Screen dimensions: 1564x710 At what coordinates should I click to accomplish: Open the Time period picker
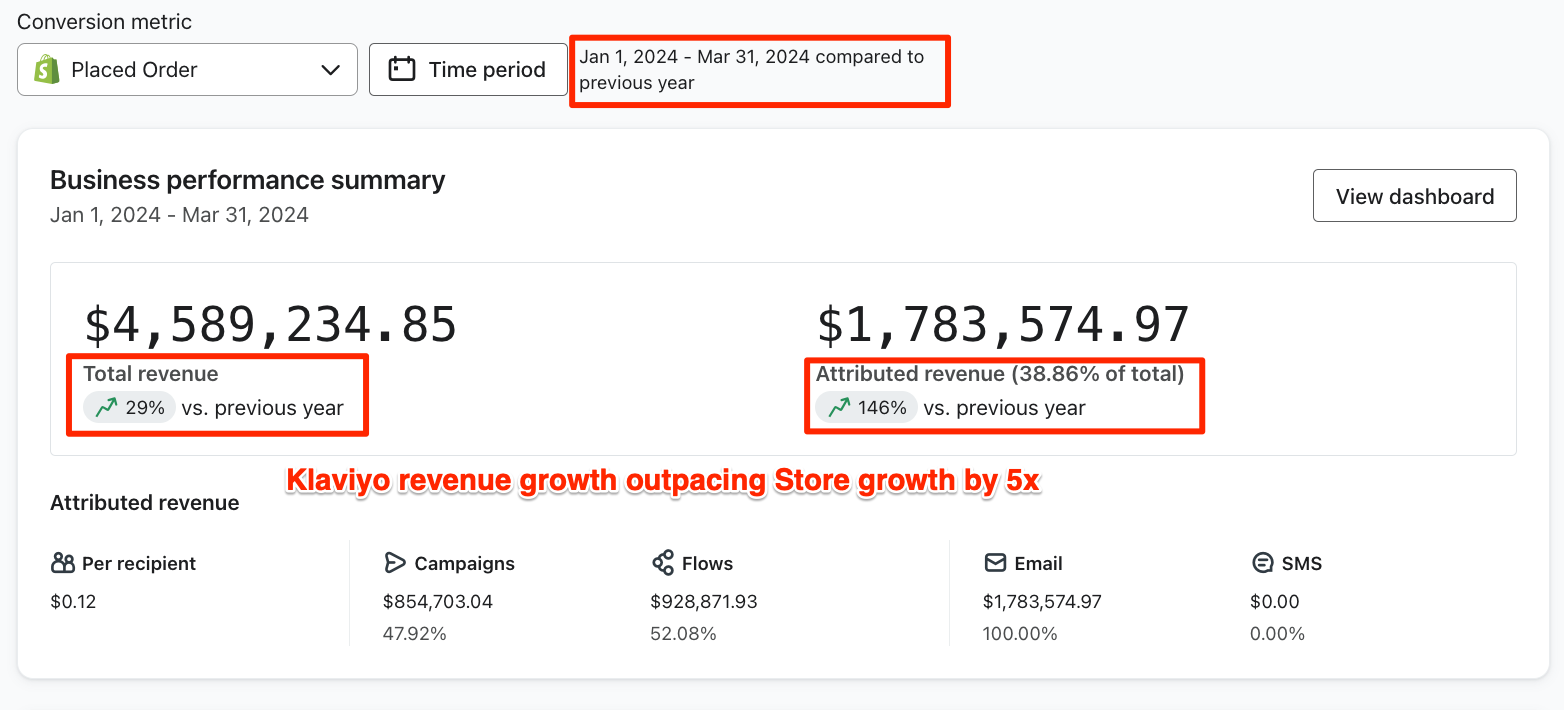[x=468, y=69]
